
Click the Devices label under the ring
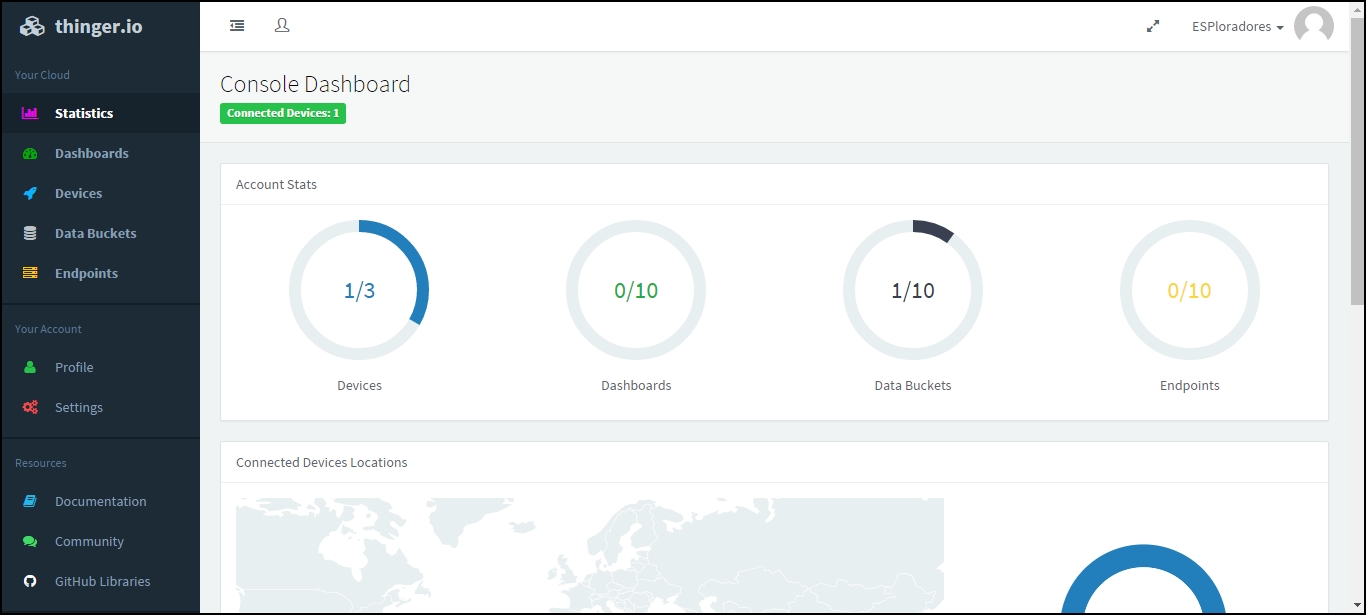359,385
